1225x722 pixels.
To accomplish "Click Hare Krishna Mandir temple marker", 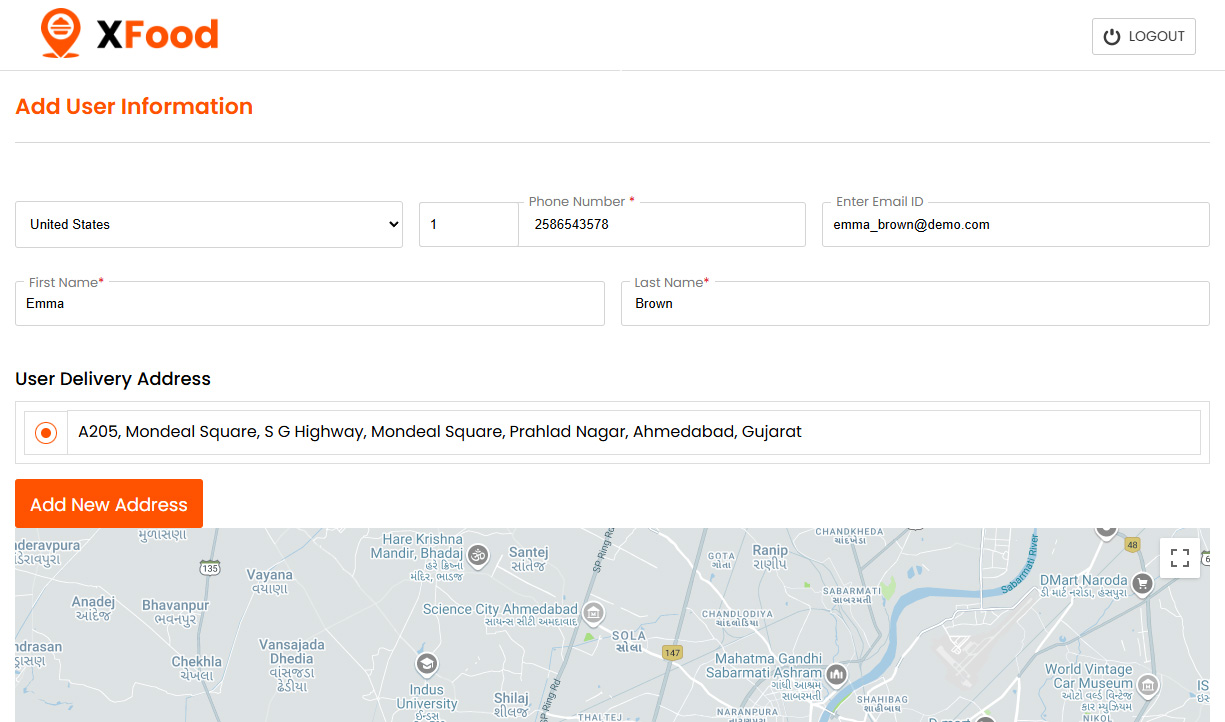I will click(478, 554).
